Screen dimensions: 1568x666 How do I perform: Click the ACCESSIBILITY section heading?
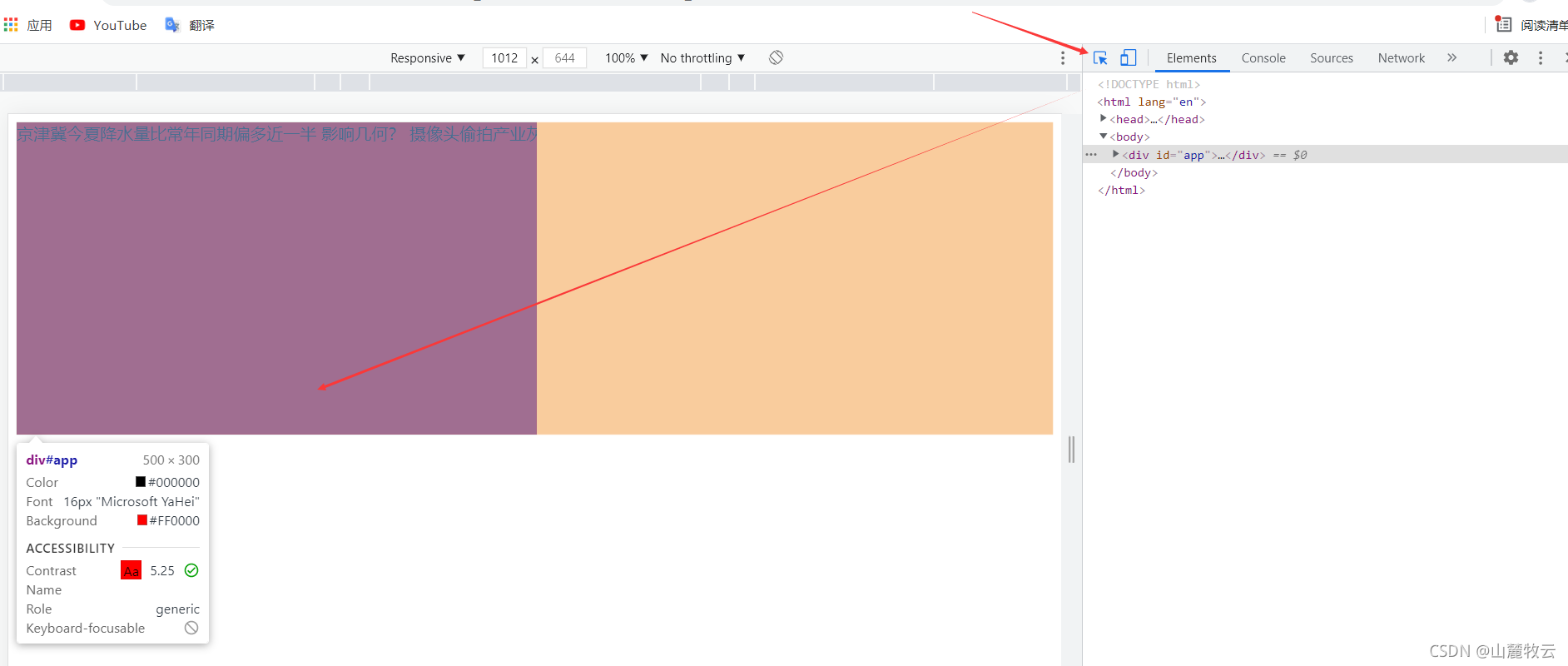pyautogui.click(x=70, y=548)
